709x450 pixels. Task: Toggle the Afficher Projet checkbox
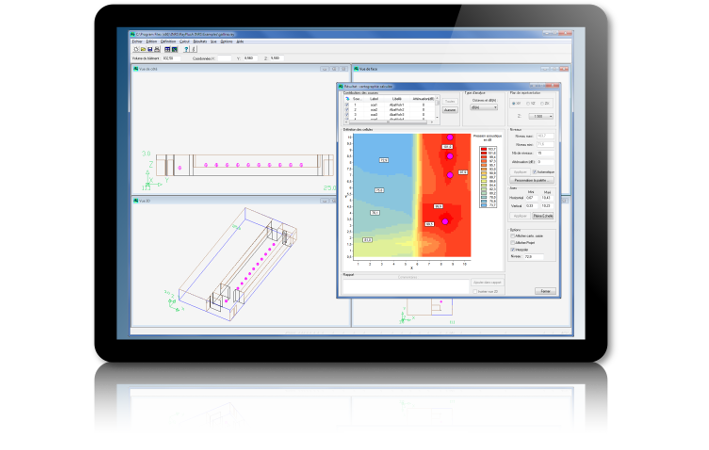pos(514,242)
